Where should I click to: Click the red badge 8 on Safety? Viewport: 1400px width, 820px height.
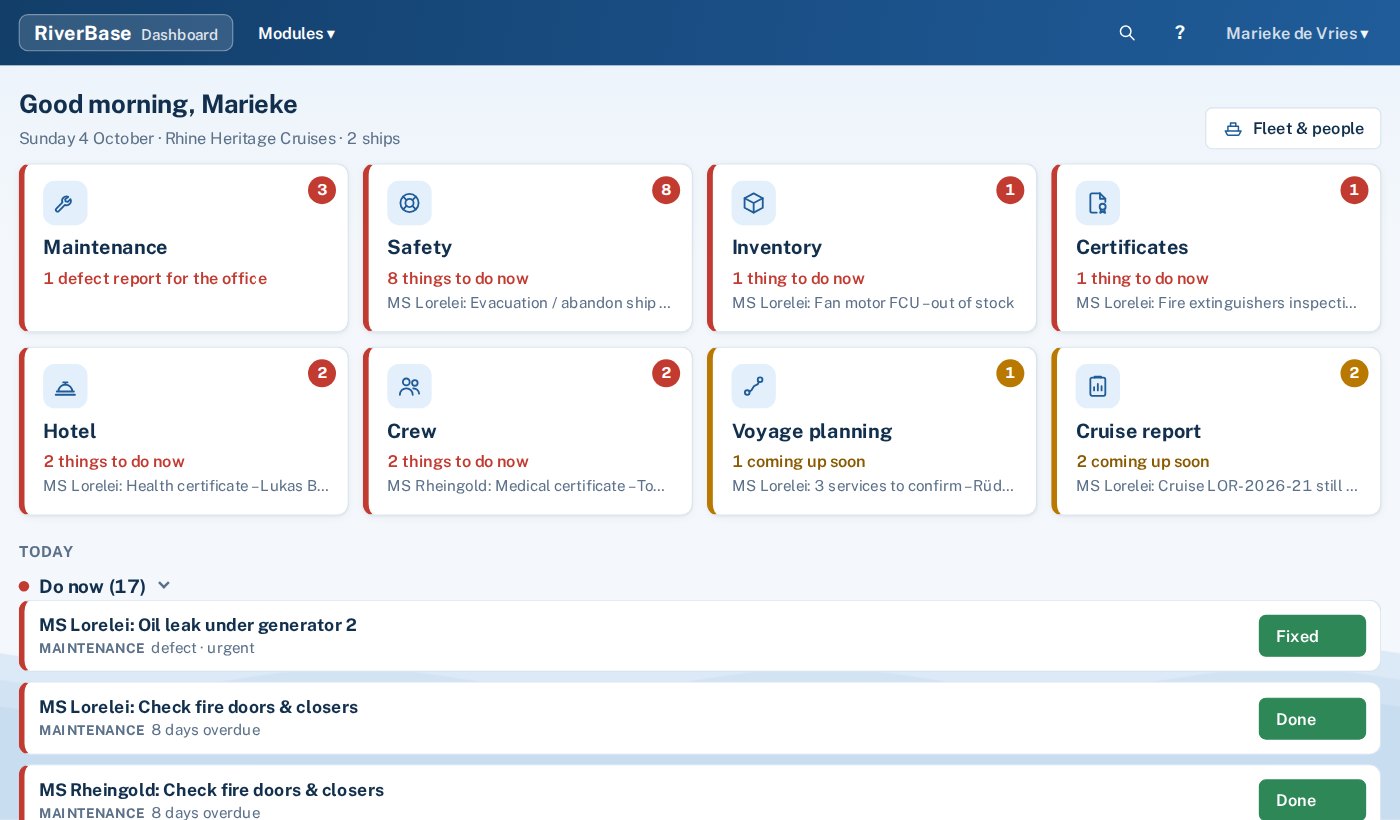(666, 190)
